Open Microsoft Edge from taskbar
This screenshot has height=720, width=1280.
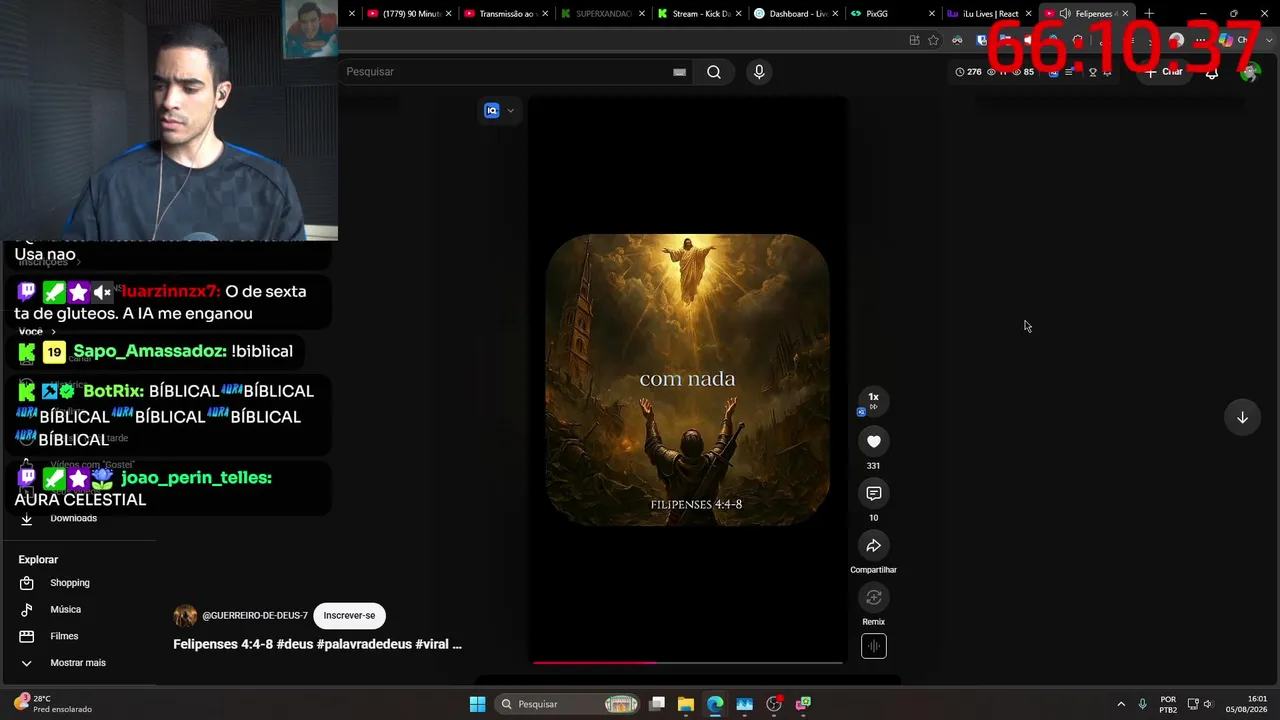click(x=715, y=704)
